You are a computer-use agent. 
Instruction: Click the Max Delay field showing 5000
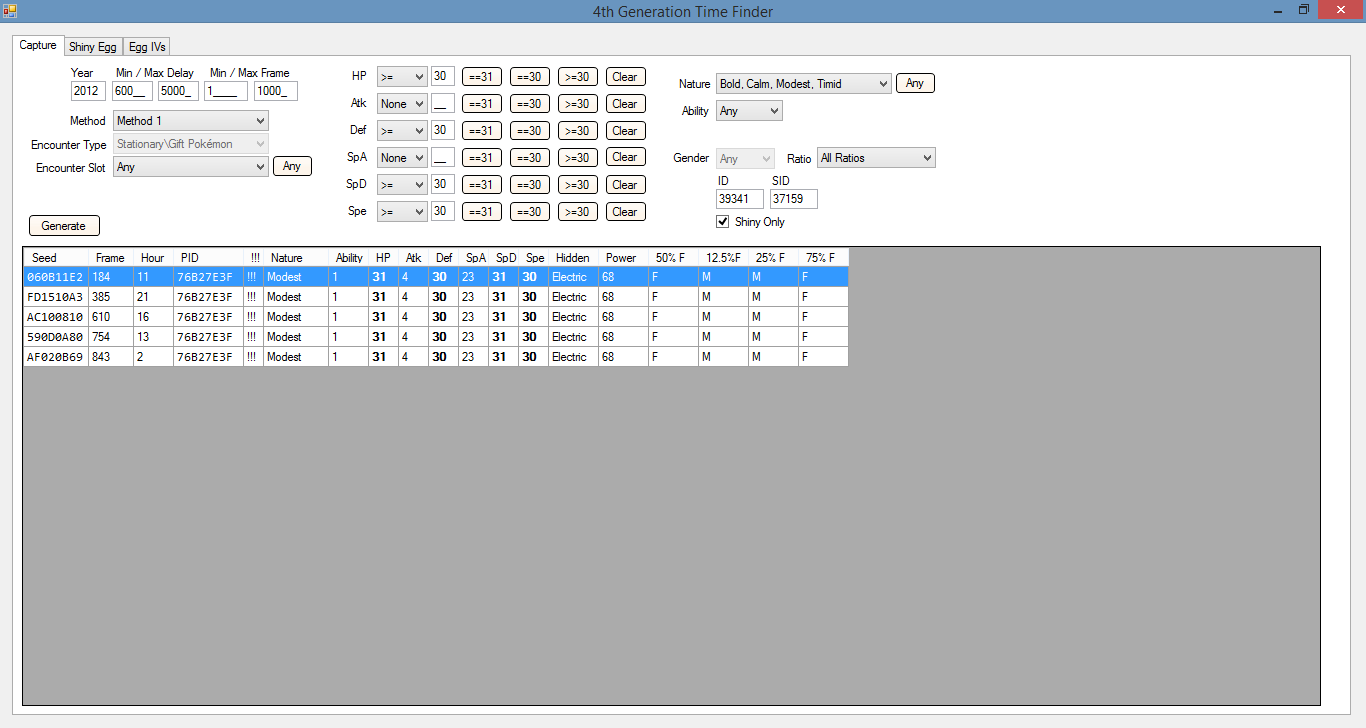coord(179,91)
